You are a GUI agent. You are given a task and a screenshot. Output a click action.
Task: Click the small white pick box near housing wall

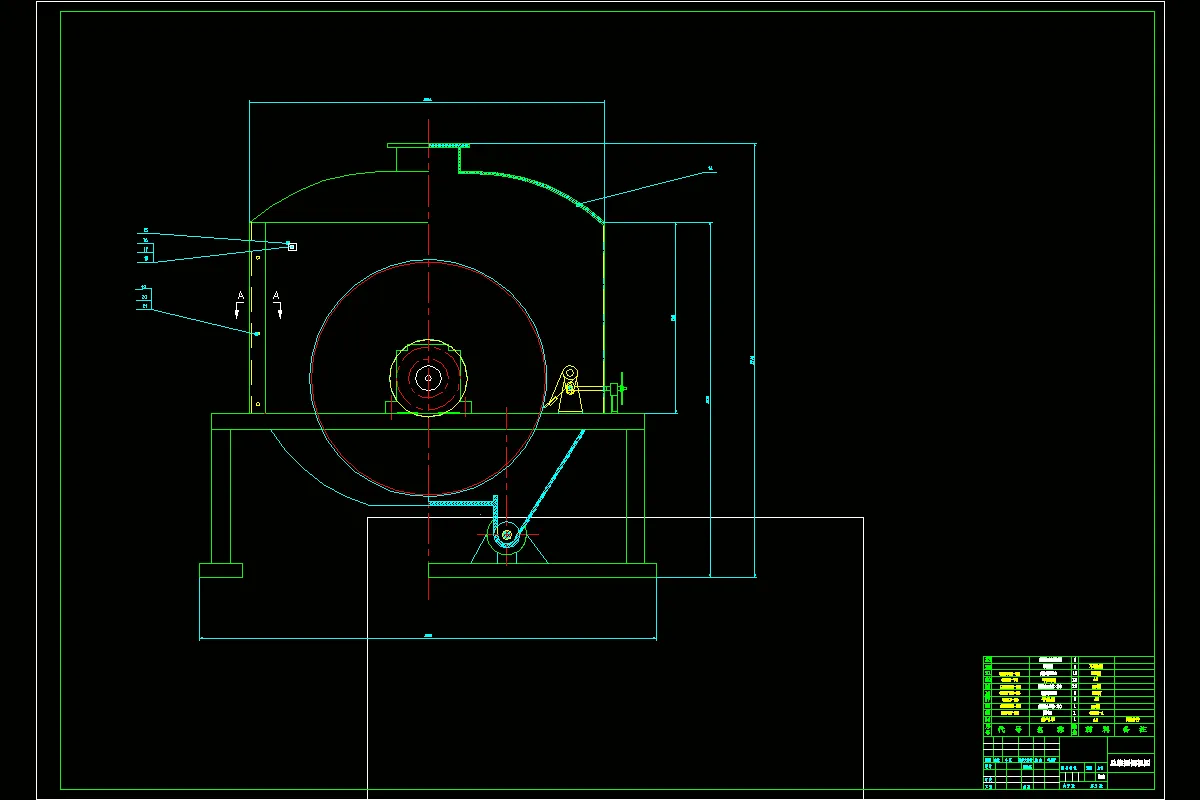[x=292, y=246]
